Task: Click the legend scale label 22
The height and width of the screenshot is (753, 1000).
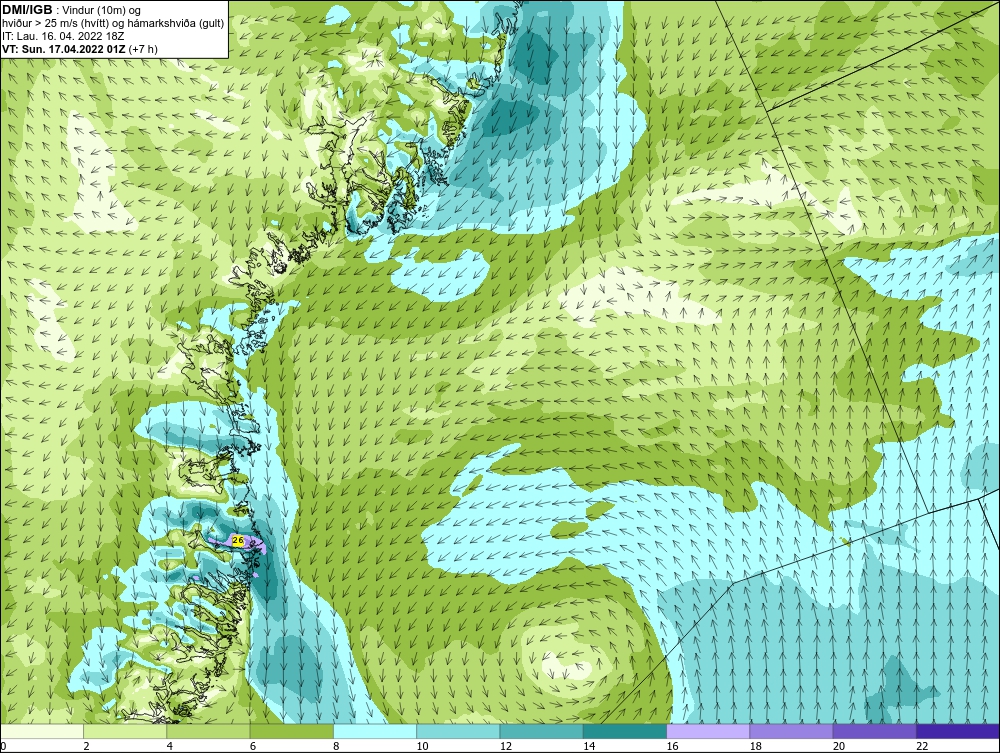Action: [922, 746]
